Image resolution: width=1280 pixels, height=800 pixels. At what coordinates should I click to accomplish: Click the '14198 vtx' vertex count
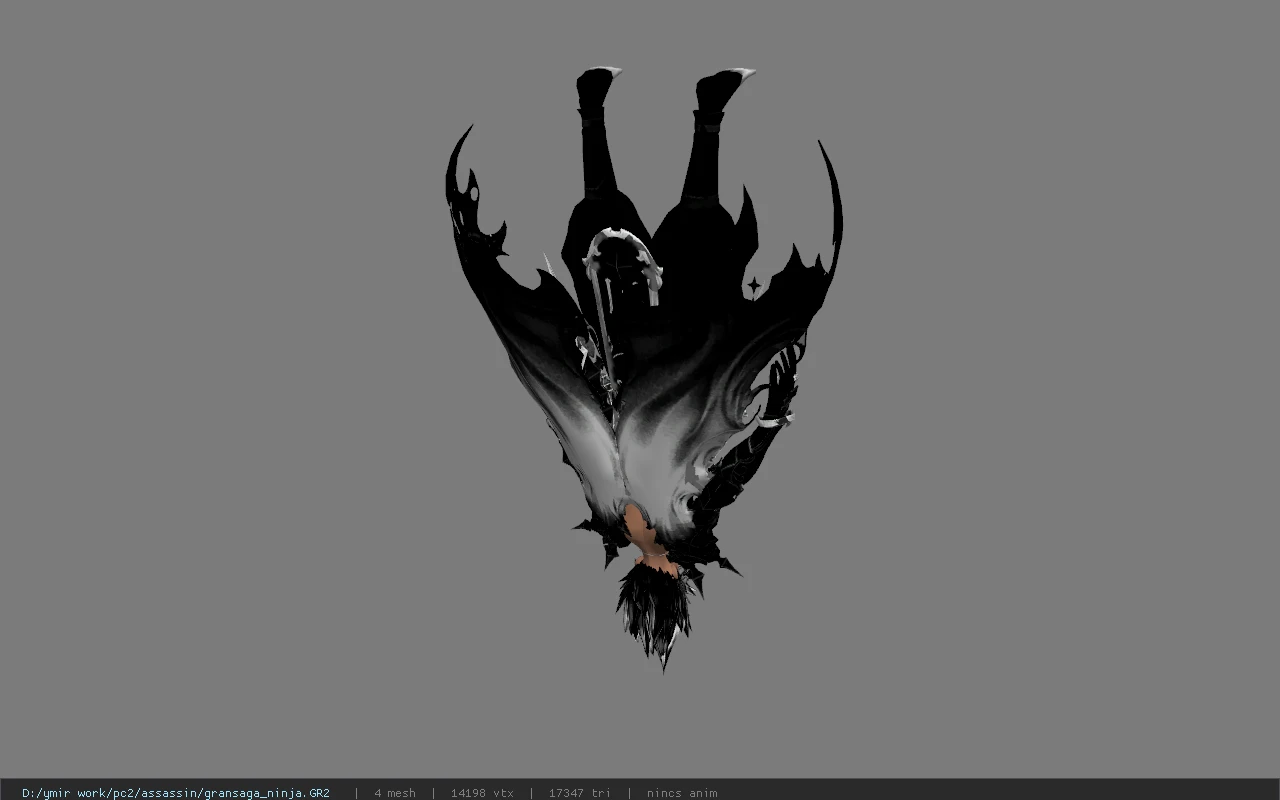tap(482, 793)
